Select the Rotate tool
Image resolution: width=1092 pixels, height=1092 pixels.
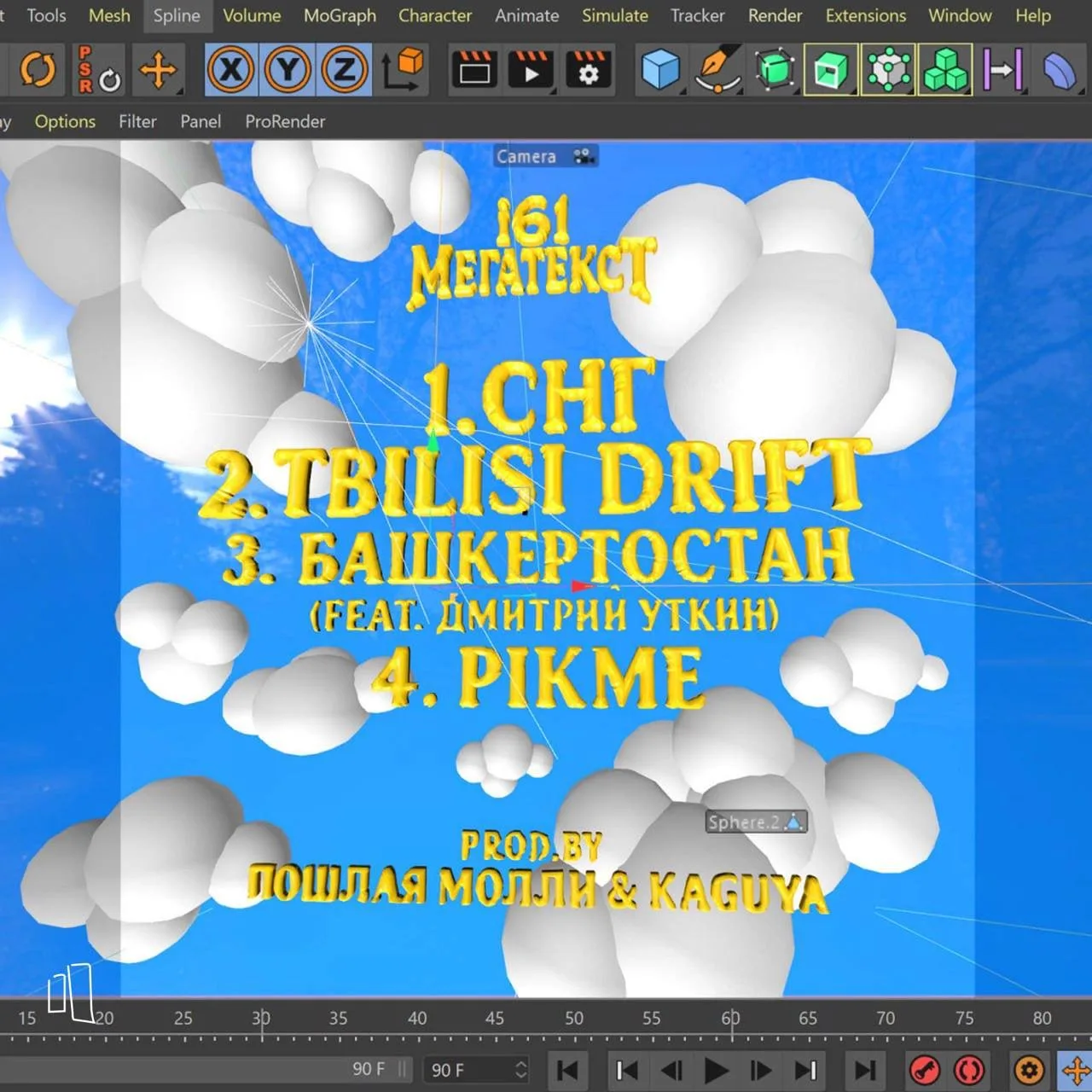click(37, 70)
